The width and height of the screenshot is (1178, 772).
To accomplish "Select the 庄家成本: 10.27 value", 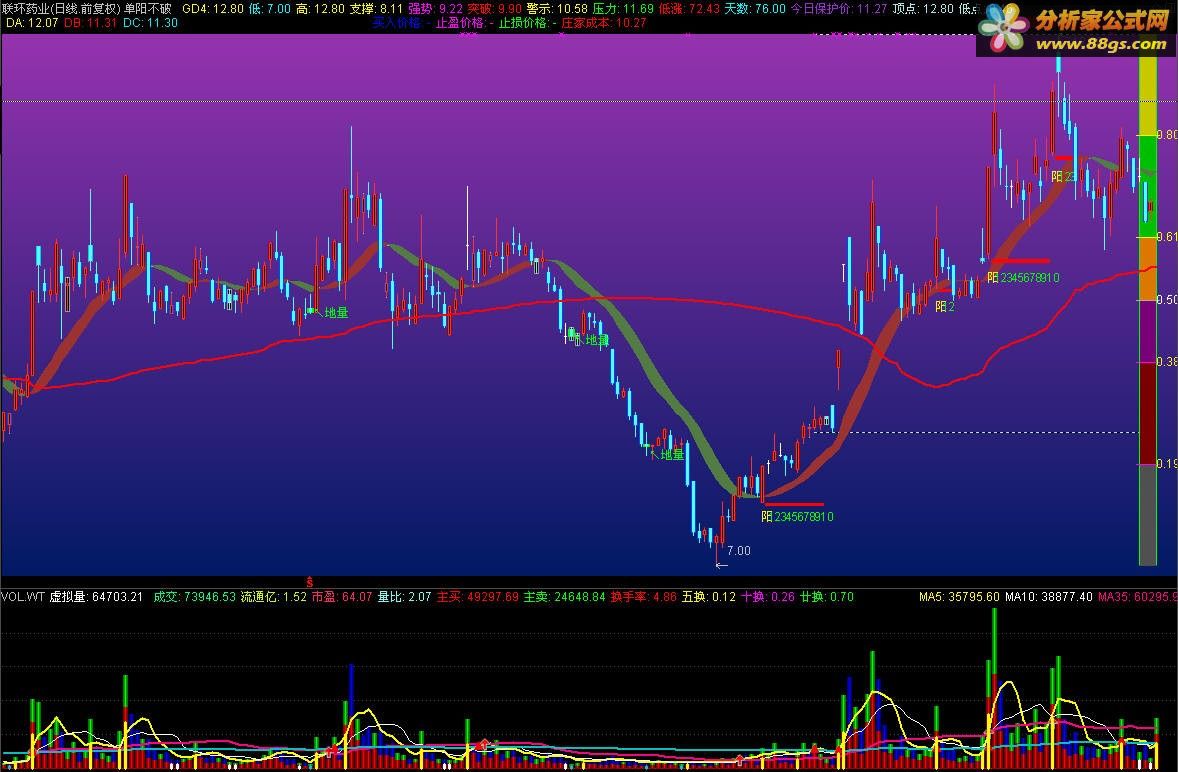I will pyautogui.click(x=604, y=23).
